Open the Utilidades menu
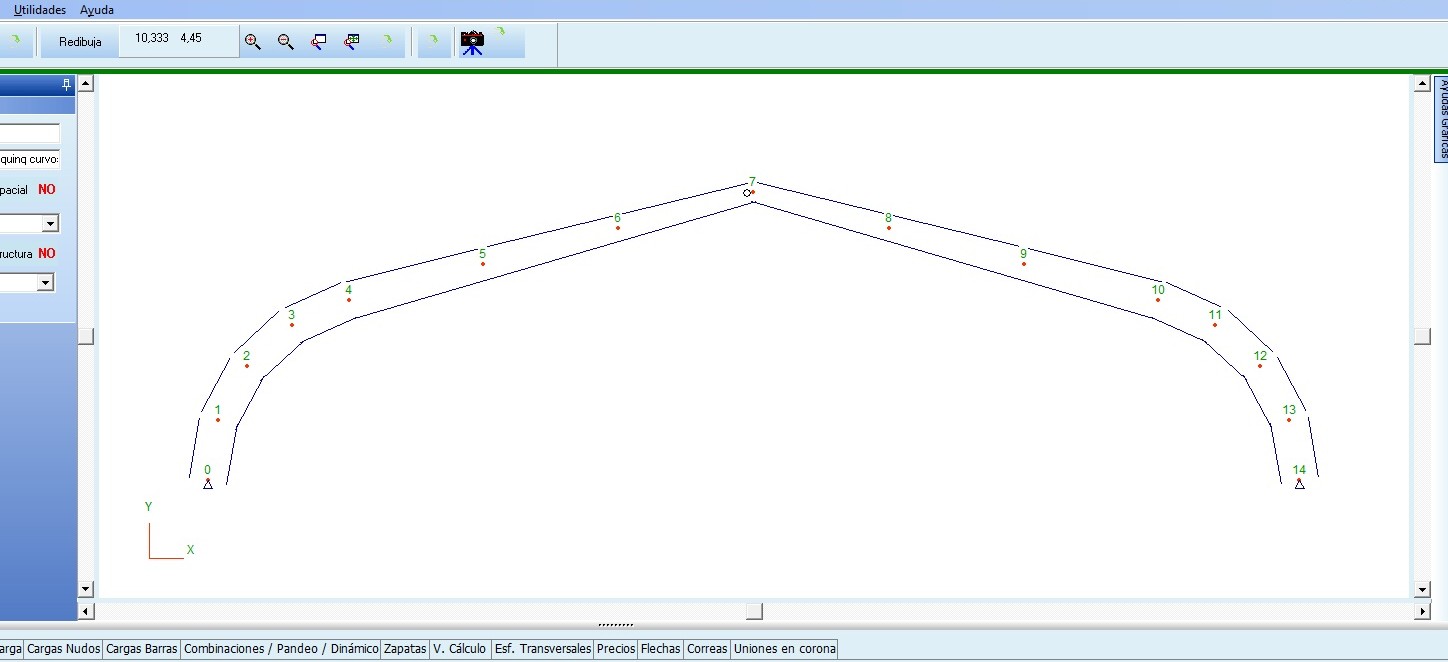Viewport: 1448px width, 662px height. click(x=40, y=10)
